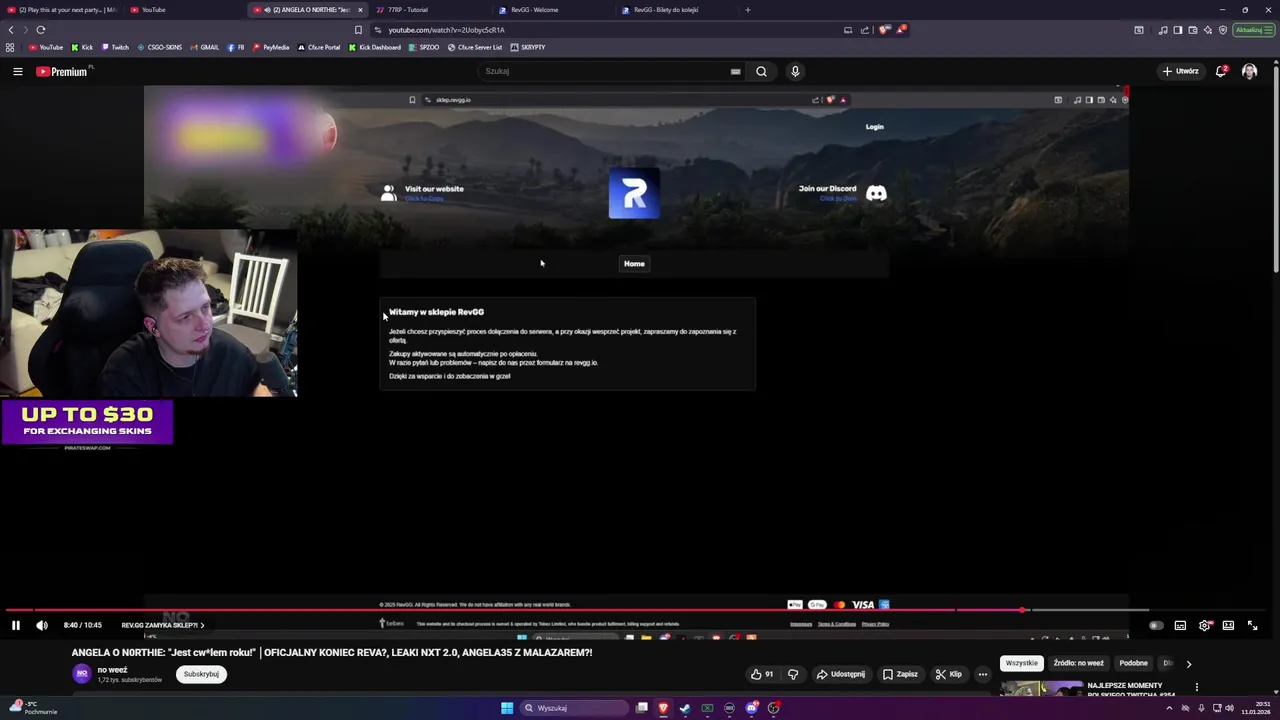Open the SKRYPTY bookmarks folder
1280x720 pixels.
pos(528,47)
